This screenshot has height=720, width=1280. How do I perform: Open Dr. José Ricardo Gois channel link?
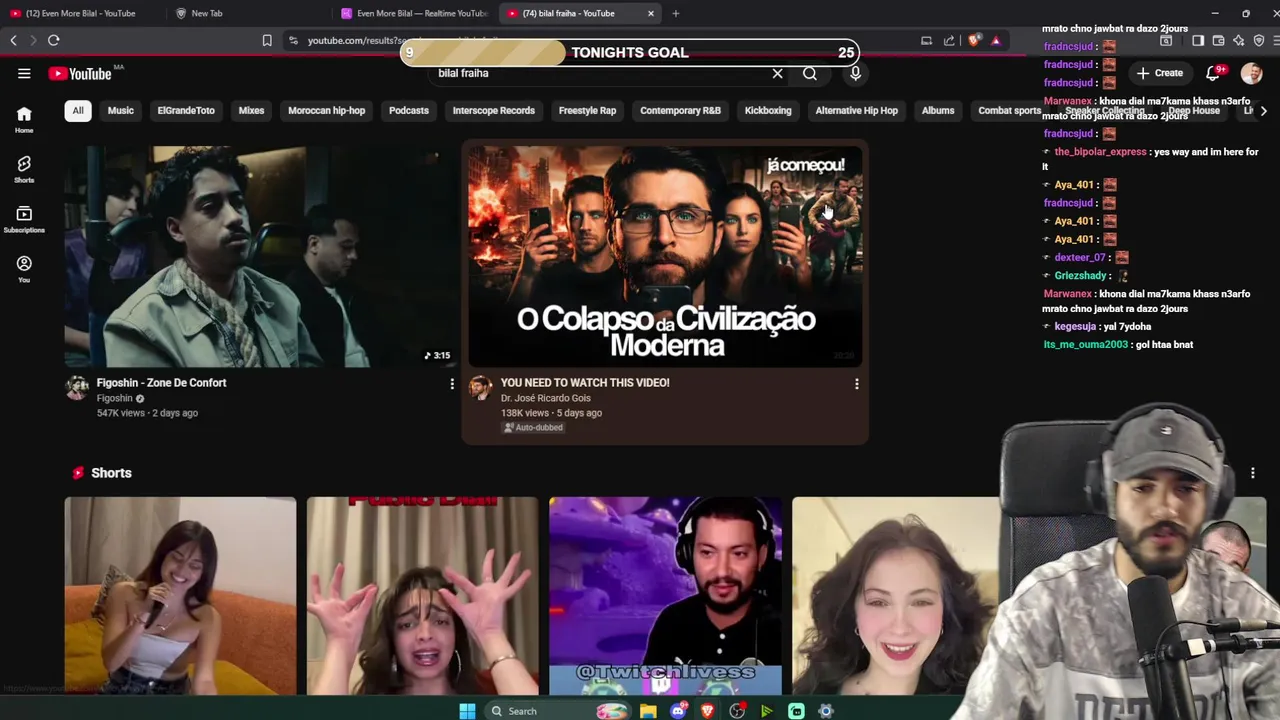pyautogui.click(x=545, y=398)
